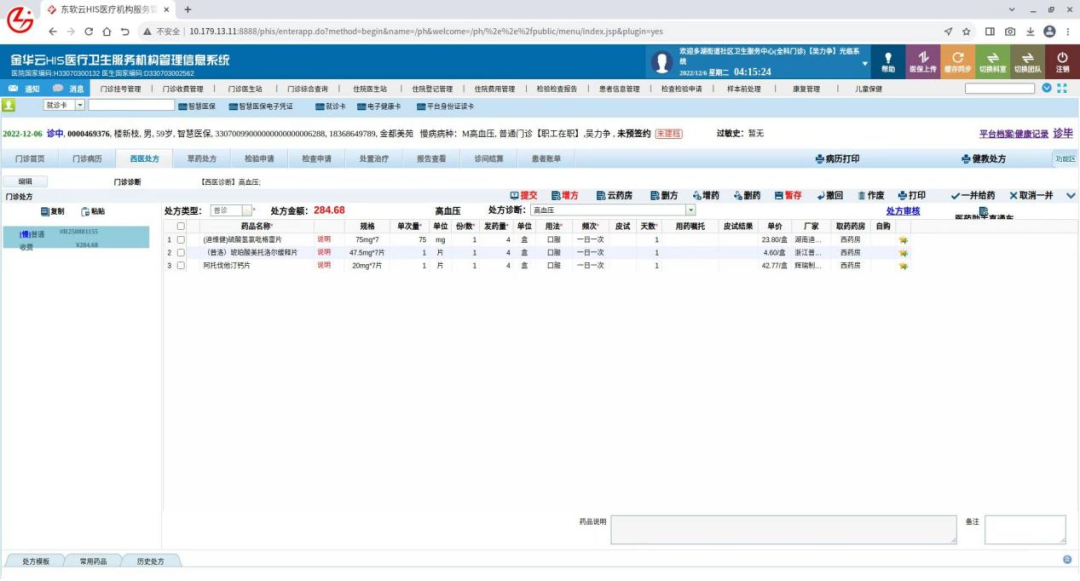Image resolution: width=1080 pixels, height=581 pixels.
Task: Open the 帮助 help icon
Action: click(x=888, y=62)
